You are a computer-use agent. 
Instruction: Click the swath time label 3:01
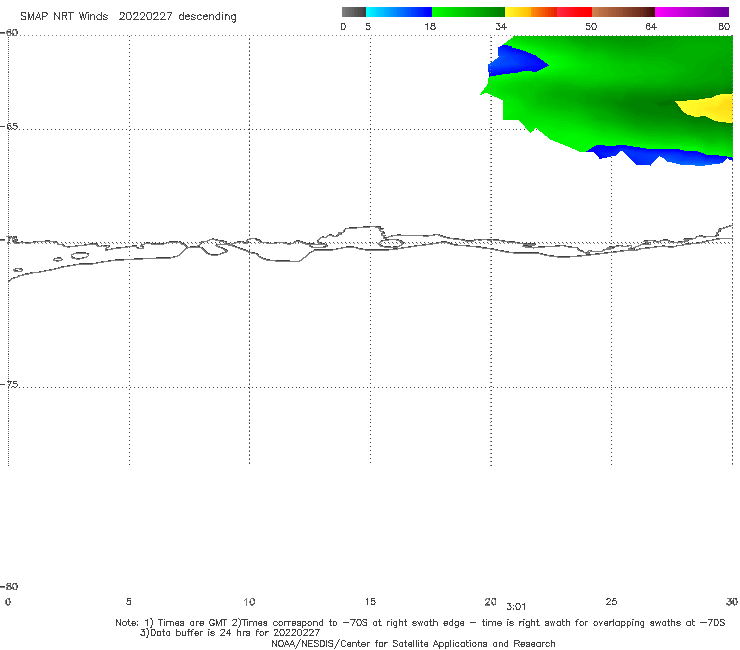(516, 607)
